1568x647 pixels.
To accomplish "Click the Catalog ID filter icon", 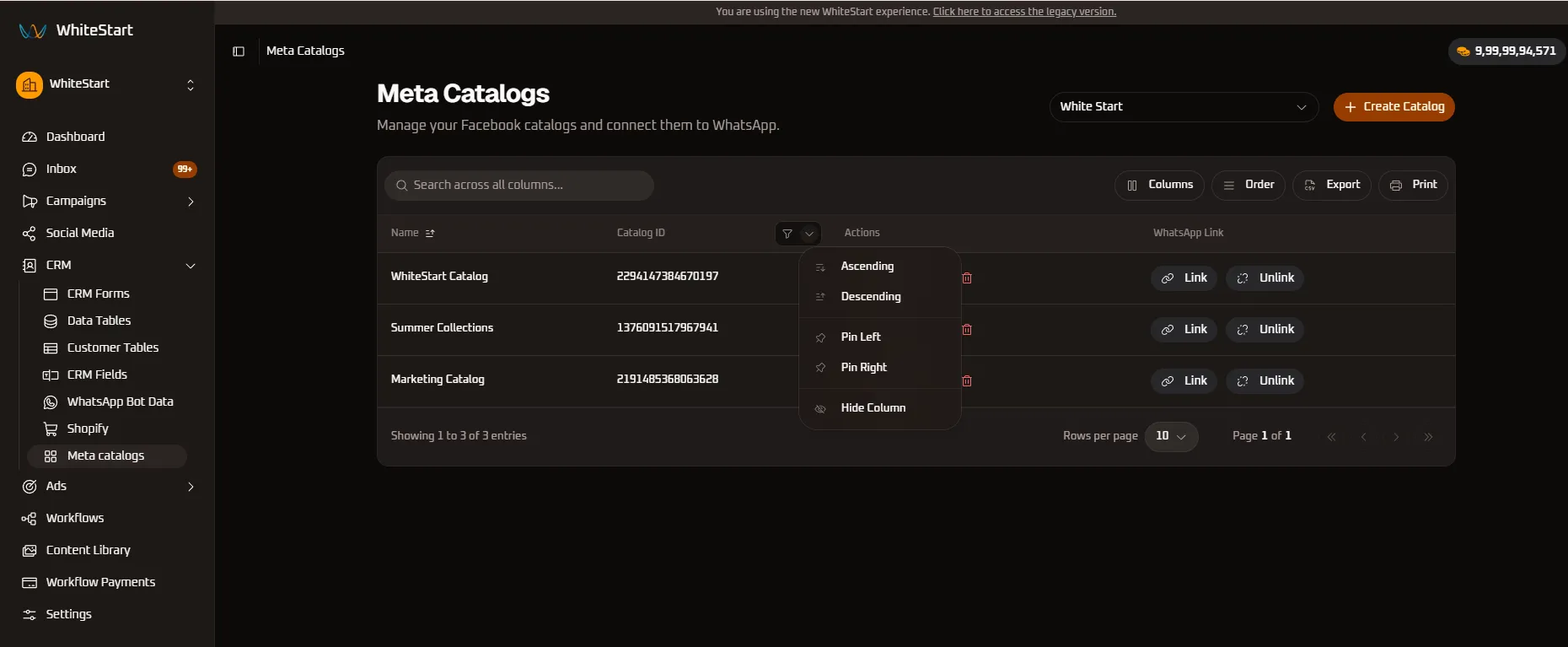I will click(787, 234).
